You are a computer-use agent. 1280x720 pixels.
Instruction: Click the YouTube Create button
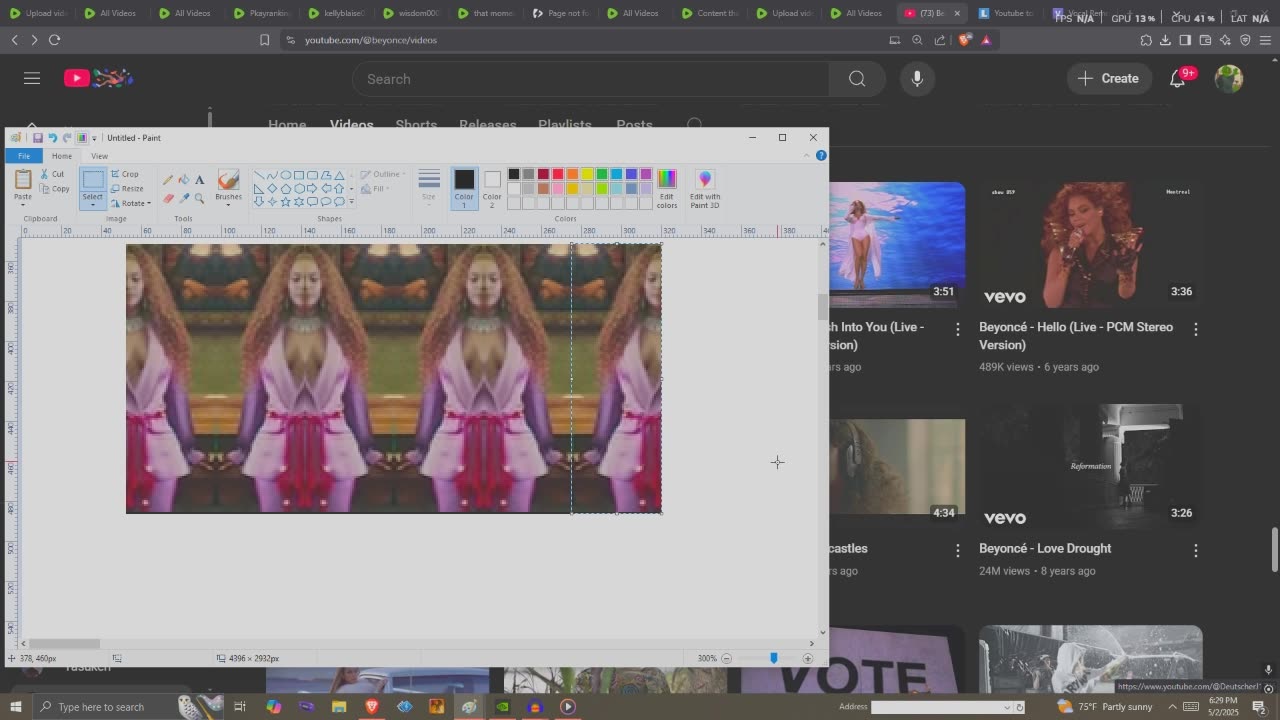[x=1108, y=78]
